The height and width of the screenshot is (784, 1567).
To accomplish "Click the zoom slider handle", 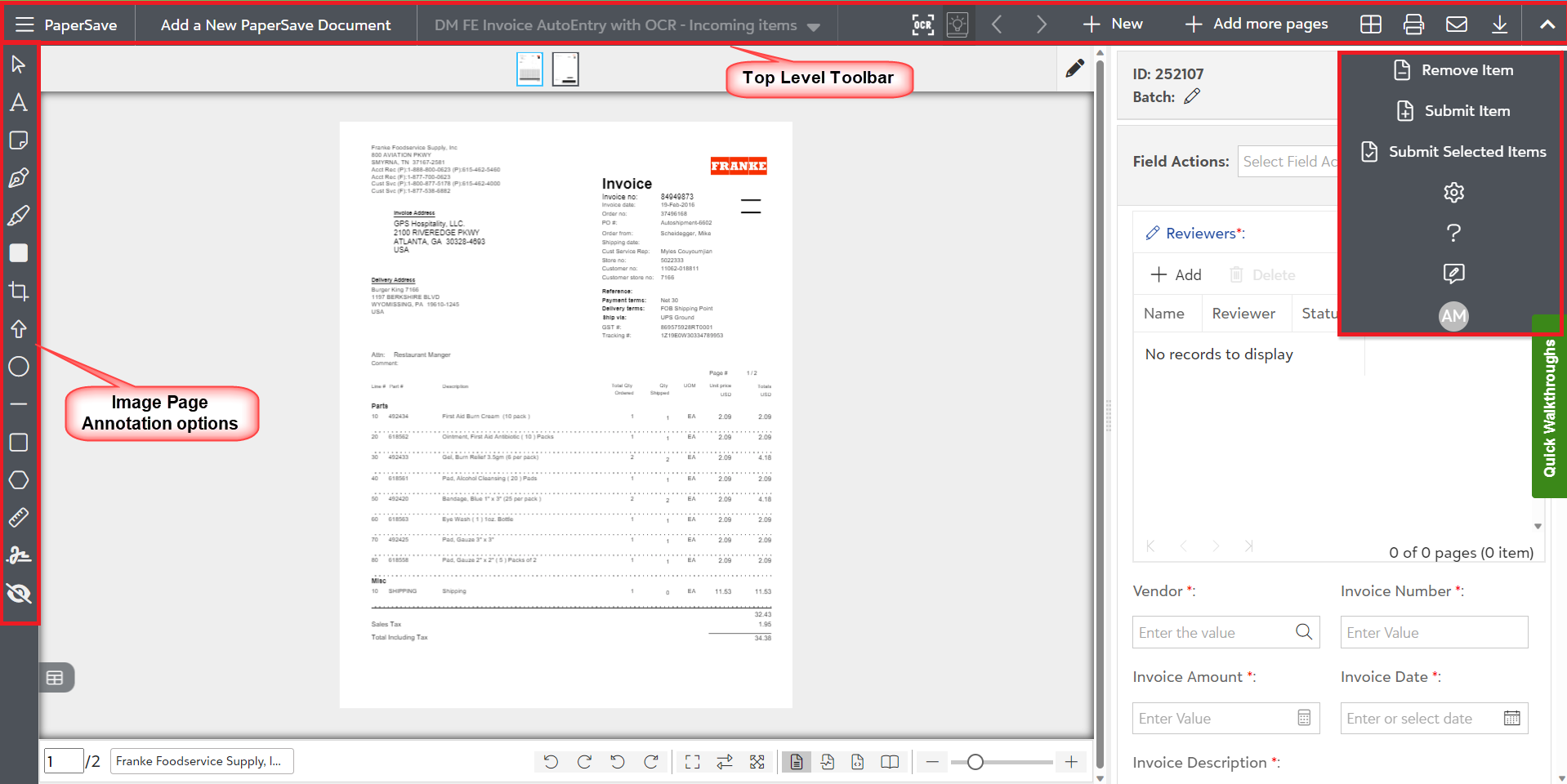I will coord(975,762).
